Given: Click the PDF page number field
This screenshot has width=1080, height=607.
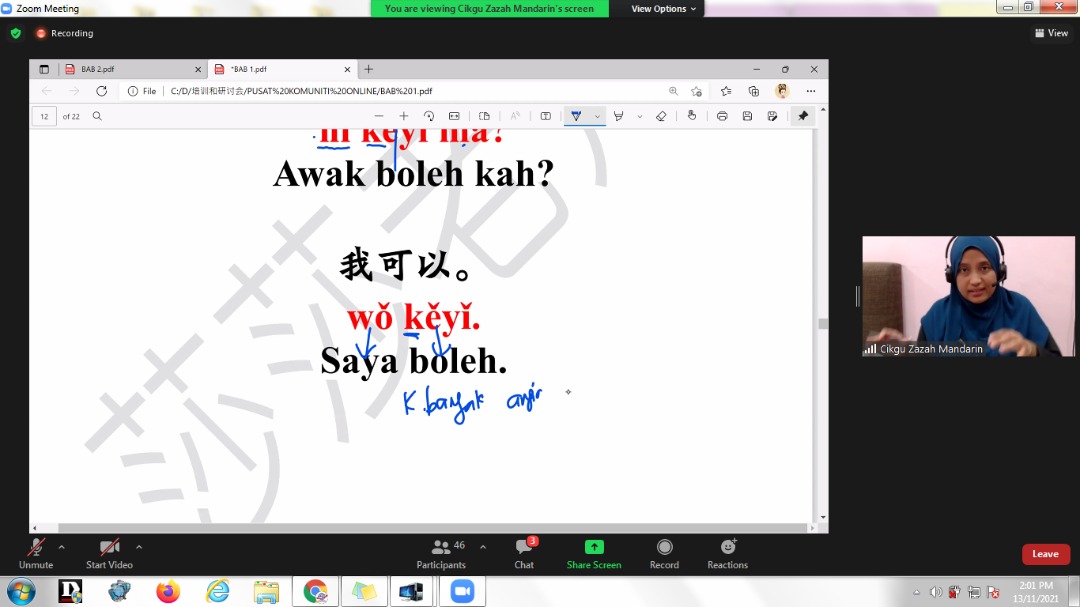Looking at the screenshot, I should coord(44,116).
